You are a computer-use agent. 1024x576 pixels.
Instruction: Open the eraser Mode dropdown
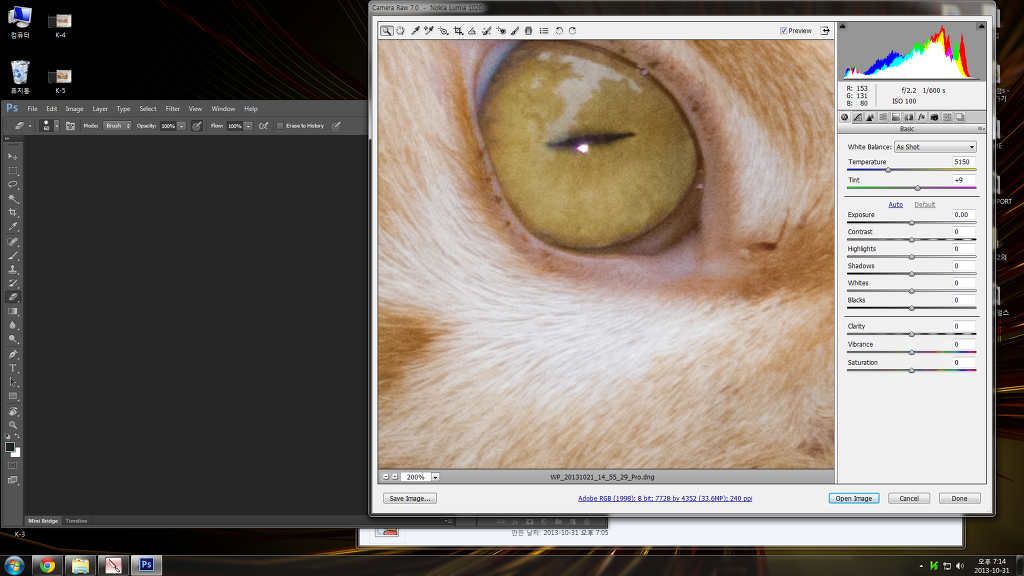click(x=117, y=126)
